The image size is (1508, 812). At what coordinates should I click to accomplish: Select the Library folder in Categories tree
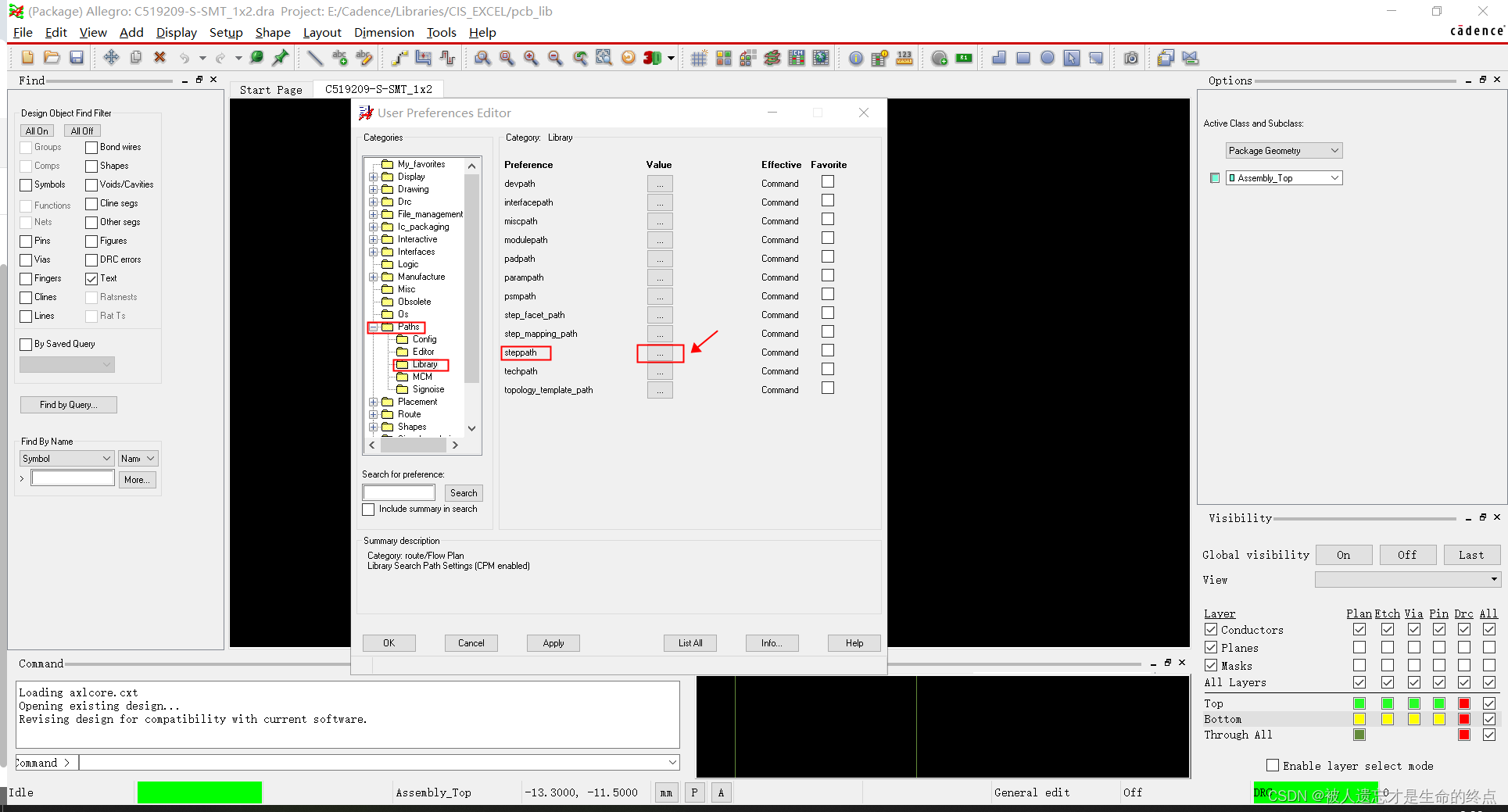pyautogui.click(x=424, y=364)
